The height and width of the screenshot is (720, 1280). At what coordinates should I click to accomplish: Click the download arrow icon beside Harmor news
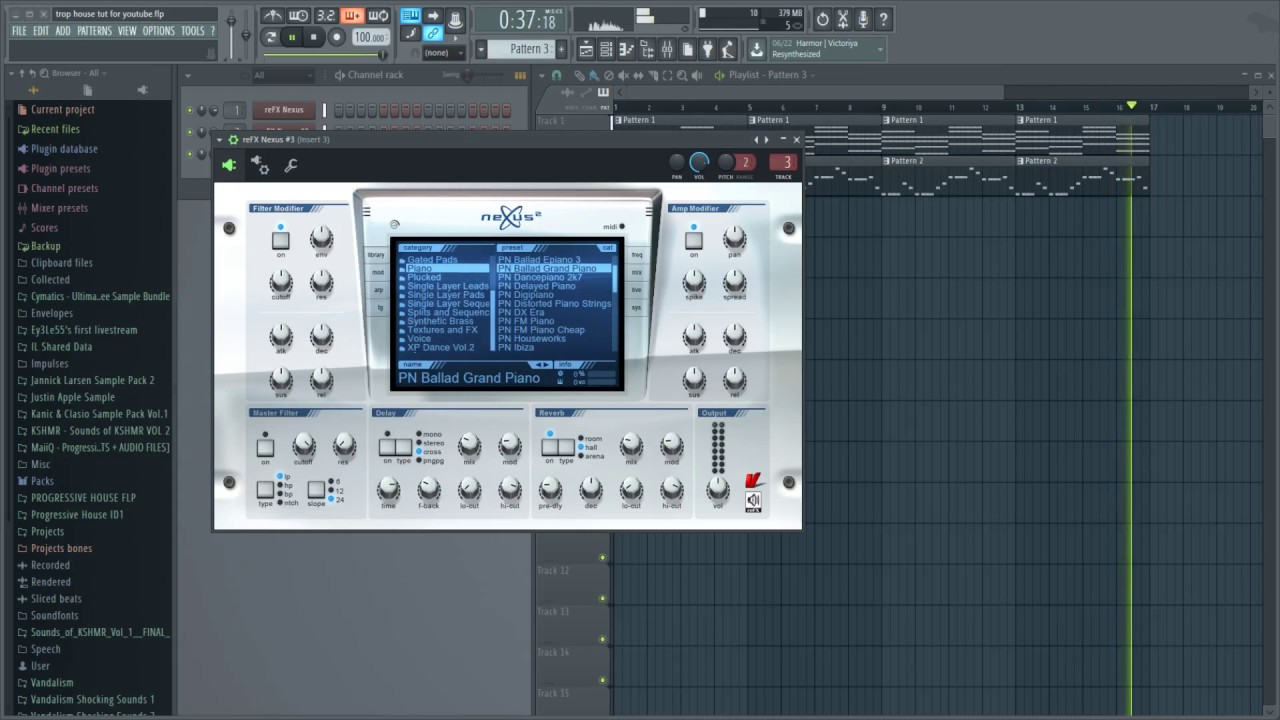tap(757, 49)
